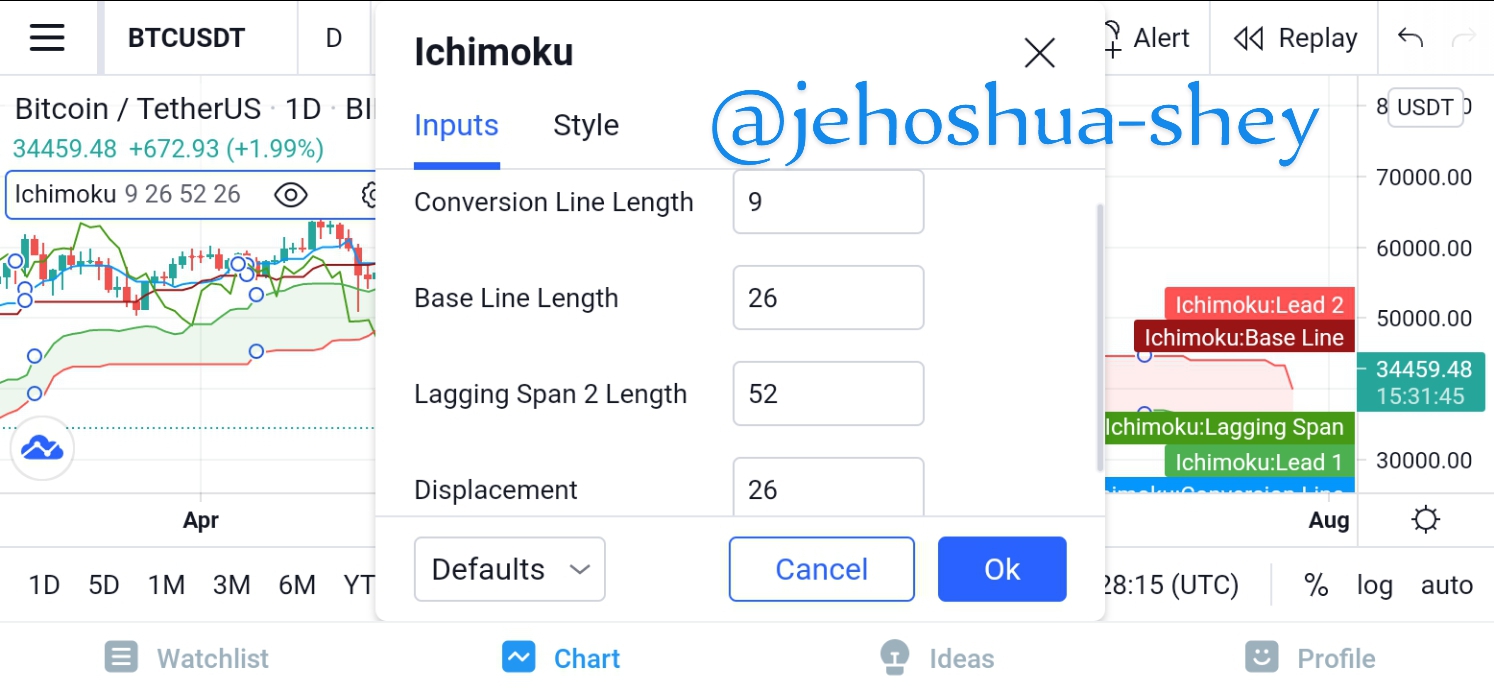Open BTCUSDT symbol search
Screen dimensions: 1494x691
[187, 38]
